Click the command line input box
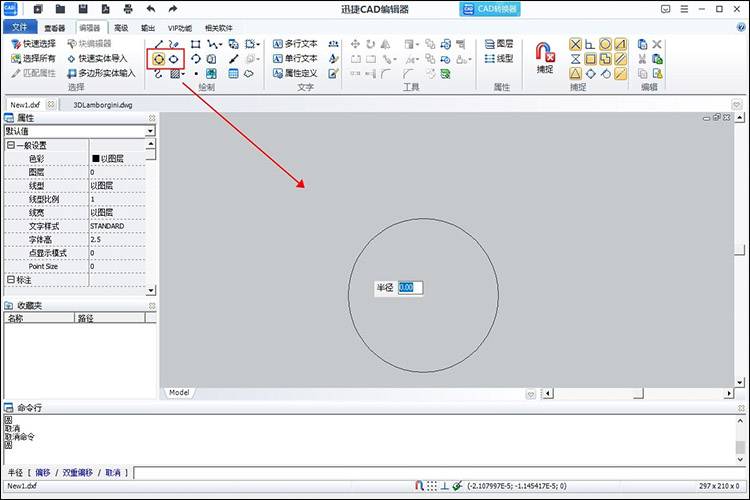 (440, 473)
